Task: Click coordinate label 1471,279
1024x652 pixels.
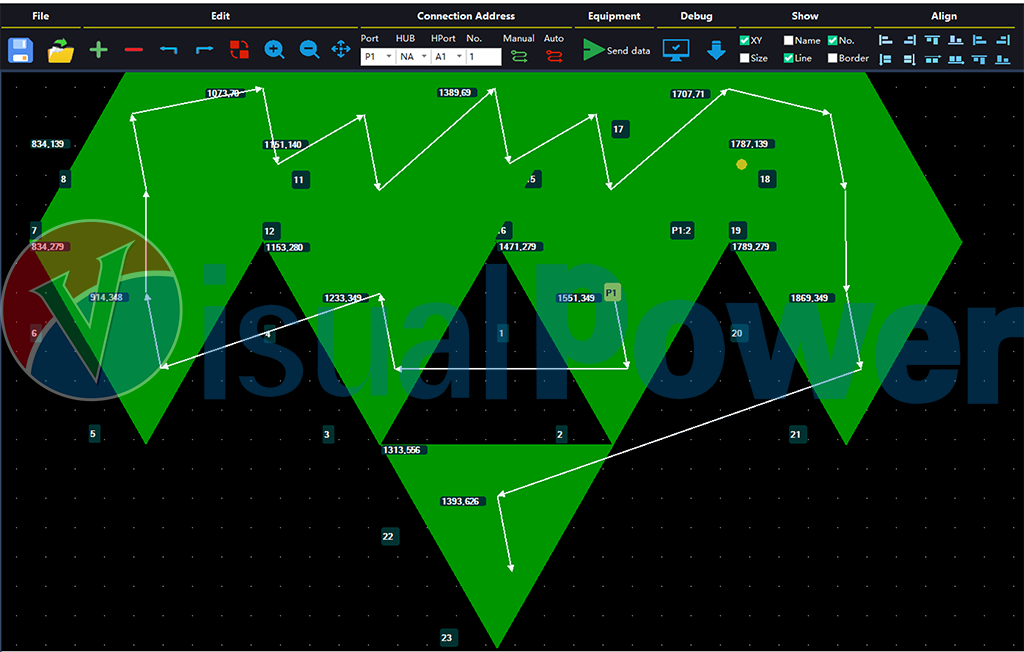Action: click(520, 247)
